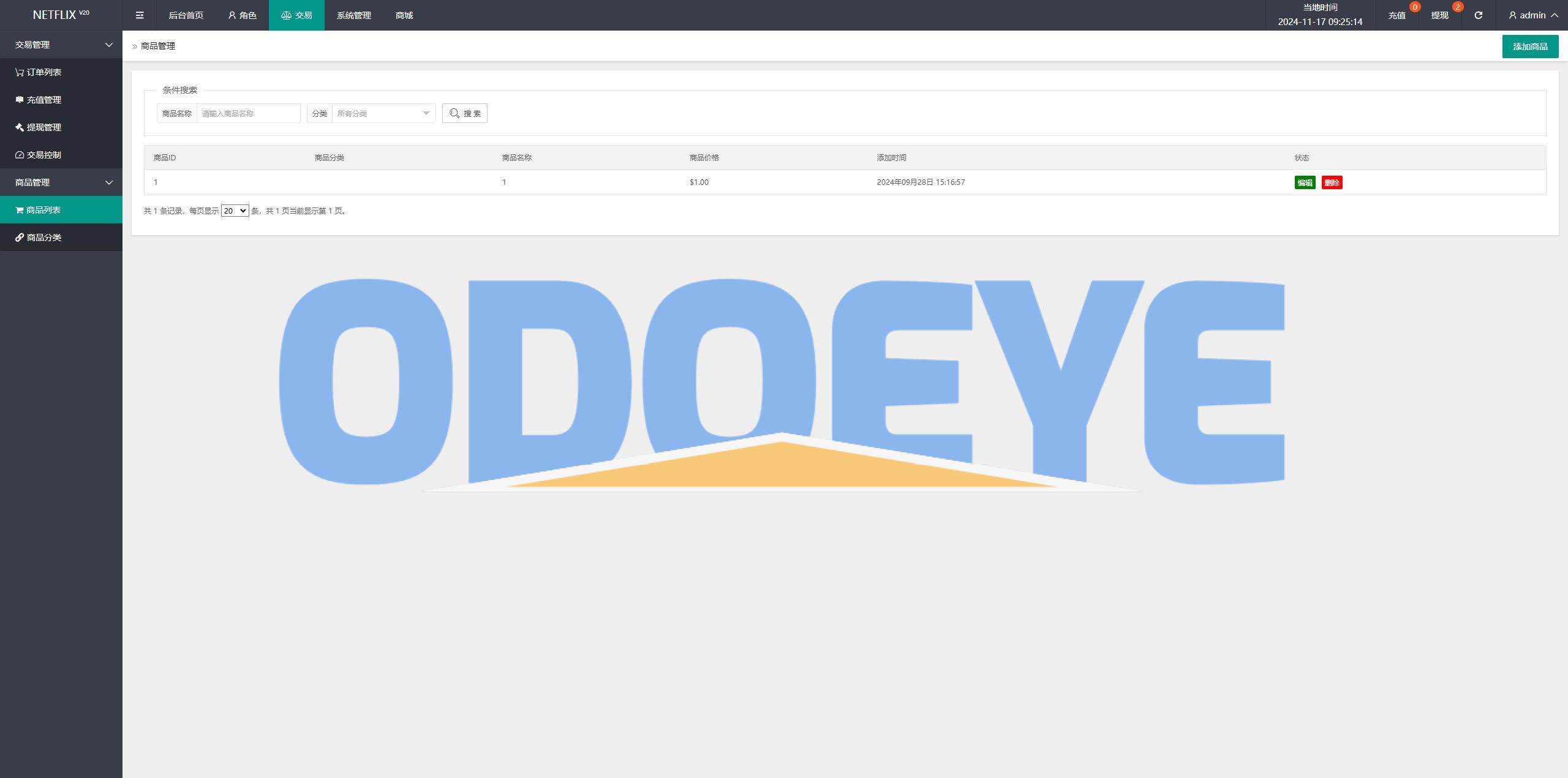Click the 状态 column header
Screen dimensions: 1568x778
[1302, 158]
